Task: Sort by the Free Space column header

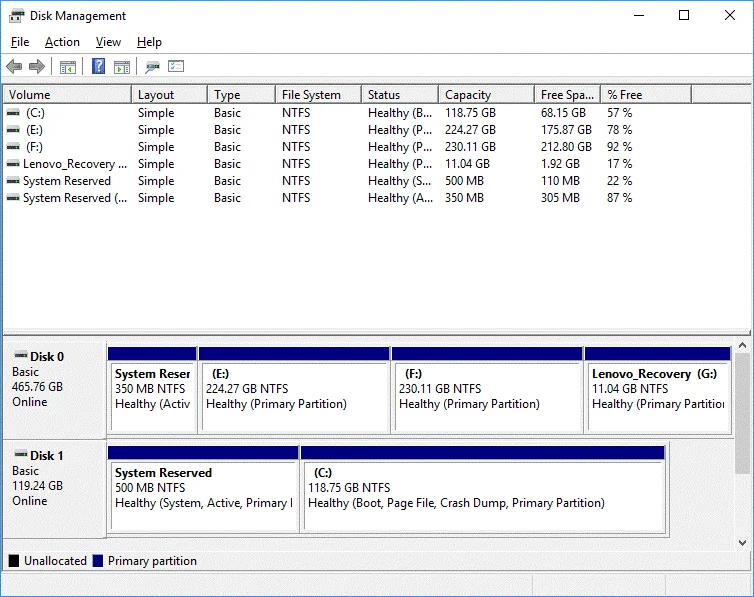Action: coord(568,95)
